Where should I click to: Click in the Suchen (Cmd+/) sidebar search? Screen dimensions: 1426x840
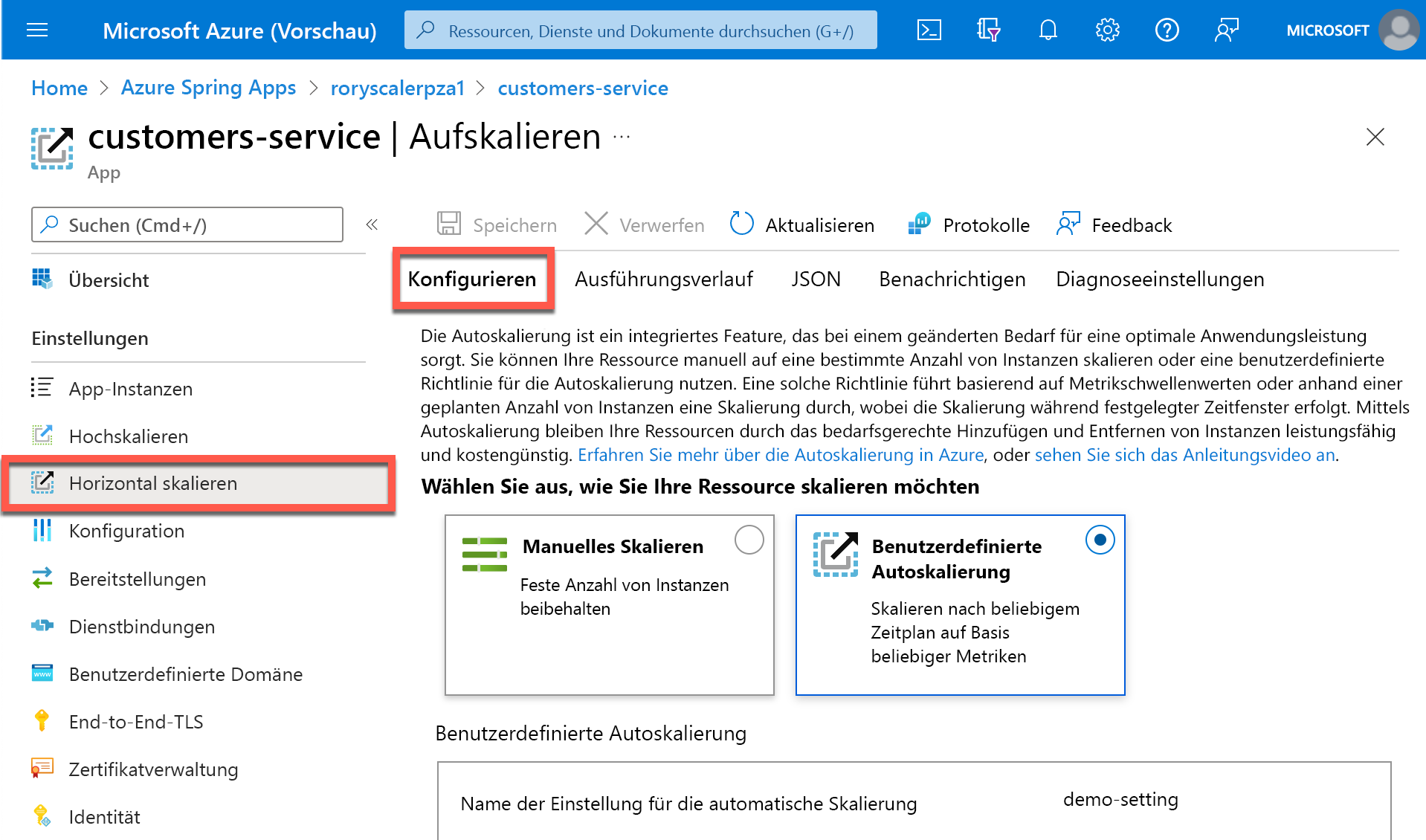(187, 224)
